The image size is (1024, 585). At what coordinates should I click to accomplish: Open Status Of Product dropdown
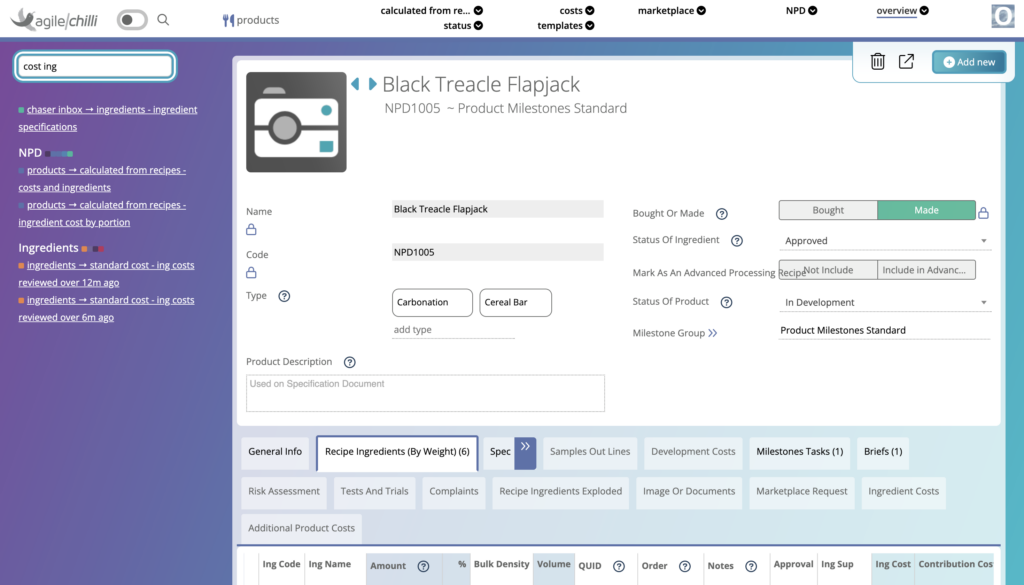[883, 302]
